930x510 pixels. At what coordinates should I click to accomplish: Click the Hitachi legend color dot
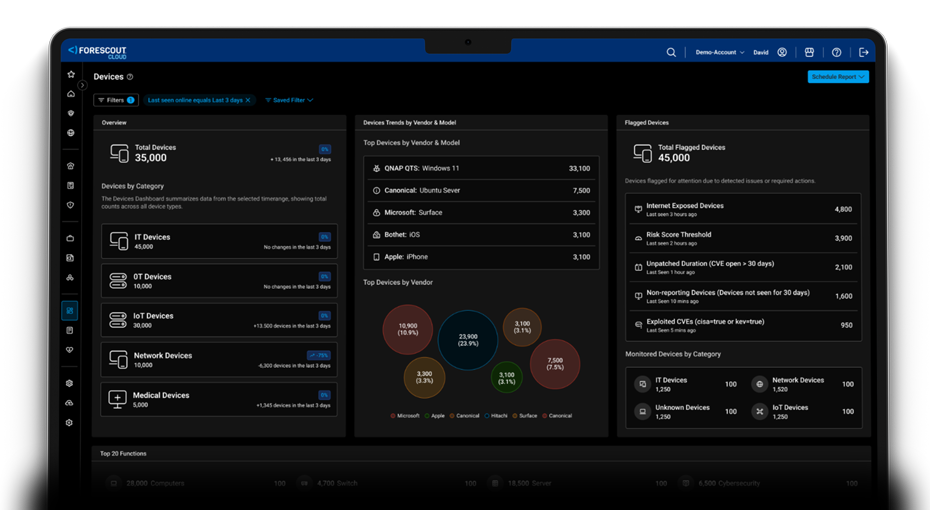487,416
